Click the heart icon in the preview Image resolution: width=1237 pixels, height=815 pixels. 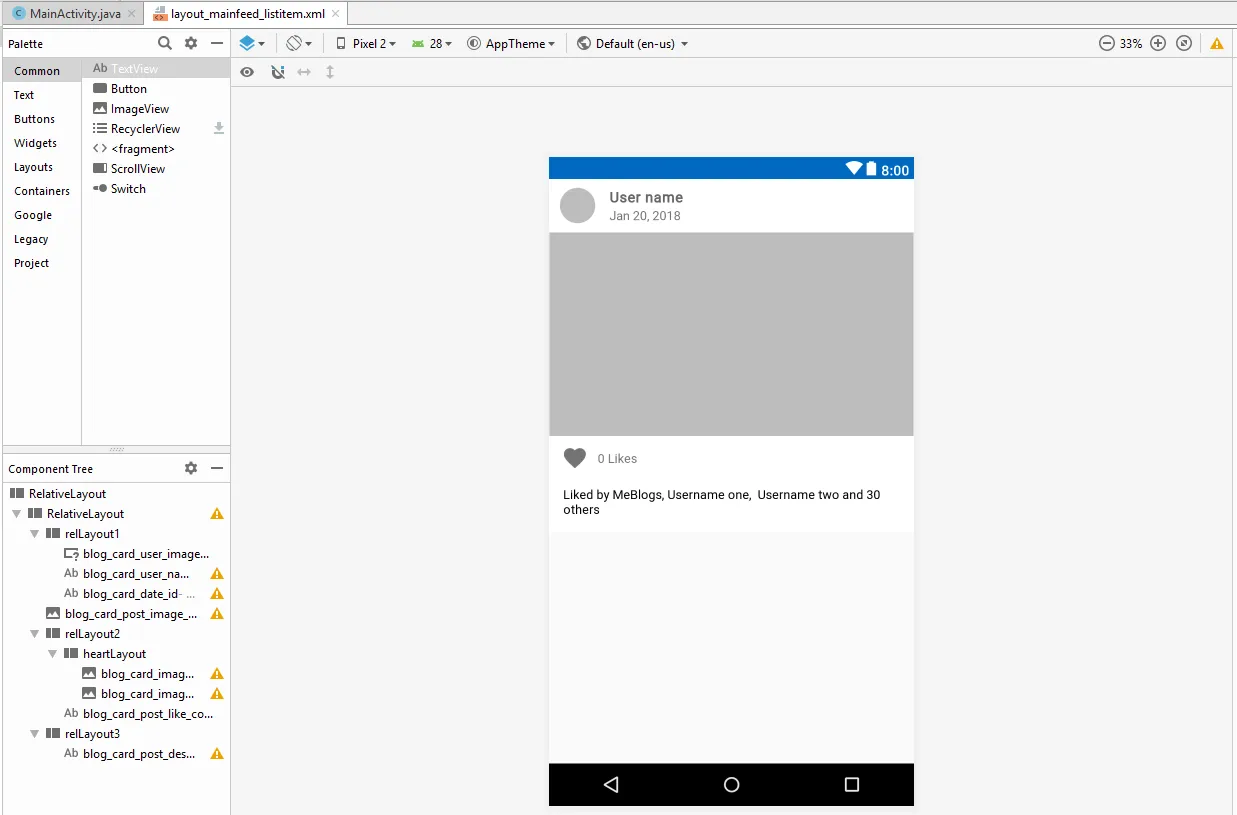pyautogui.click(x=574, y=458)
